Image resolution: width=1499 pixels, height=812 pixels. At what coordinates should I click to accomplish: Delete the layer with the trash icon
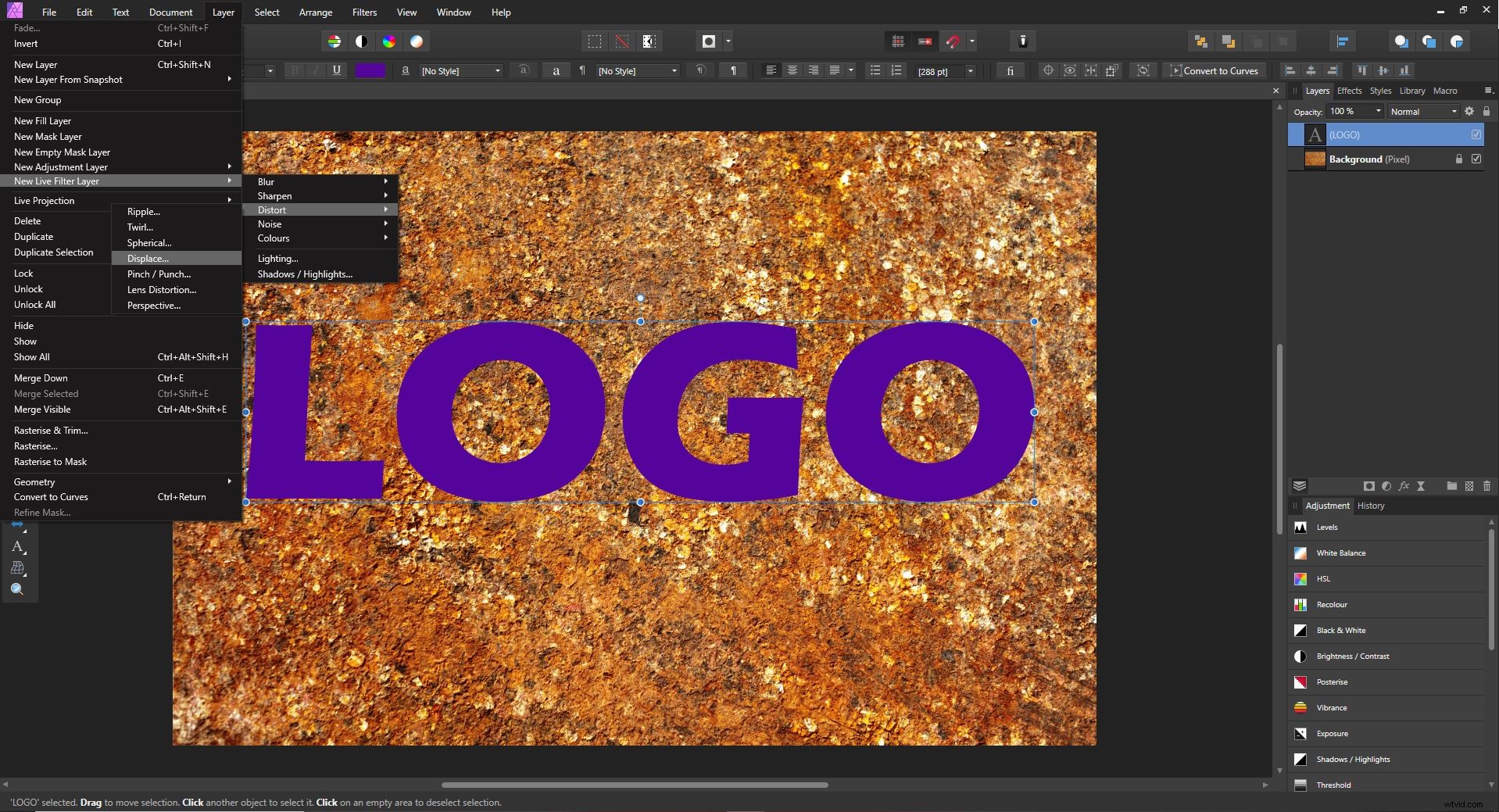click(x=1486, y=486)
